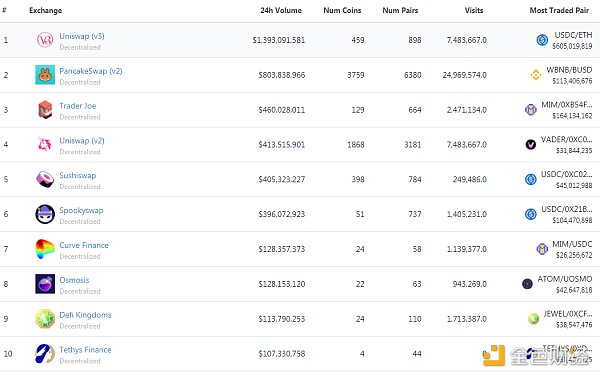
Task: Select the $803,838,966 volume cell
Action: pos(282,75)
